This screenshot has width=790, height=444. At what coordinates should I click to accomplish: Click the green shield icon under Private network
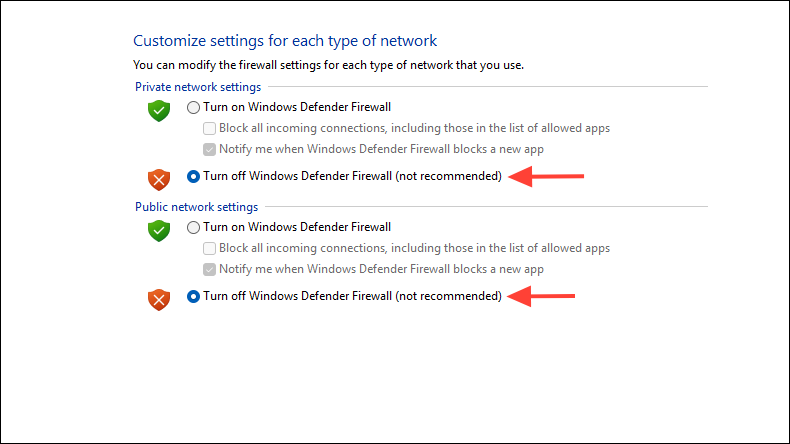(x=159, y=110)
